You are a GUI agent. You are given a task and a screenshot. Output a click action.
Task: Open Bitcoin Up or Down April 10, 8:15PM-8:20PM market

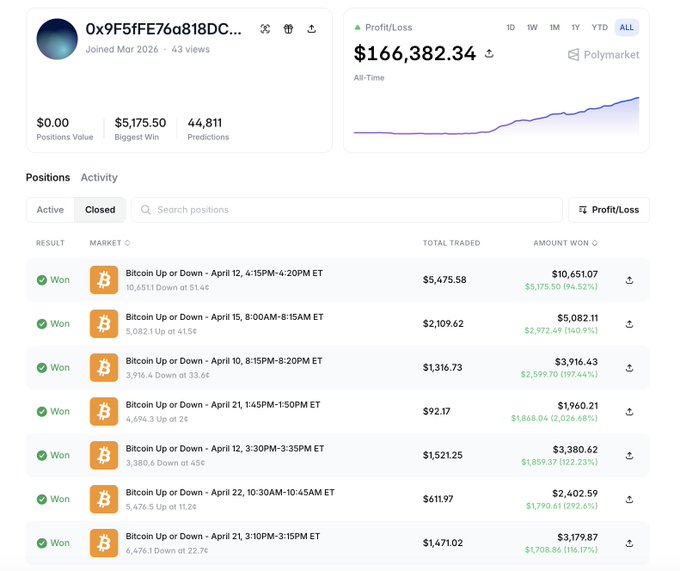(224, 361)
